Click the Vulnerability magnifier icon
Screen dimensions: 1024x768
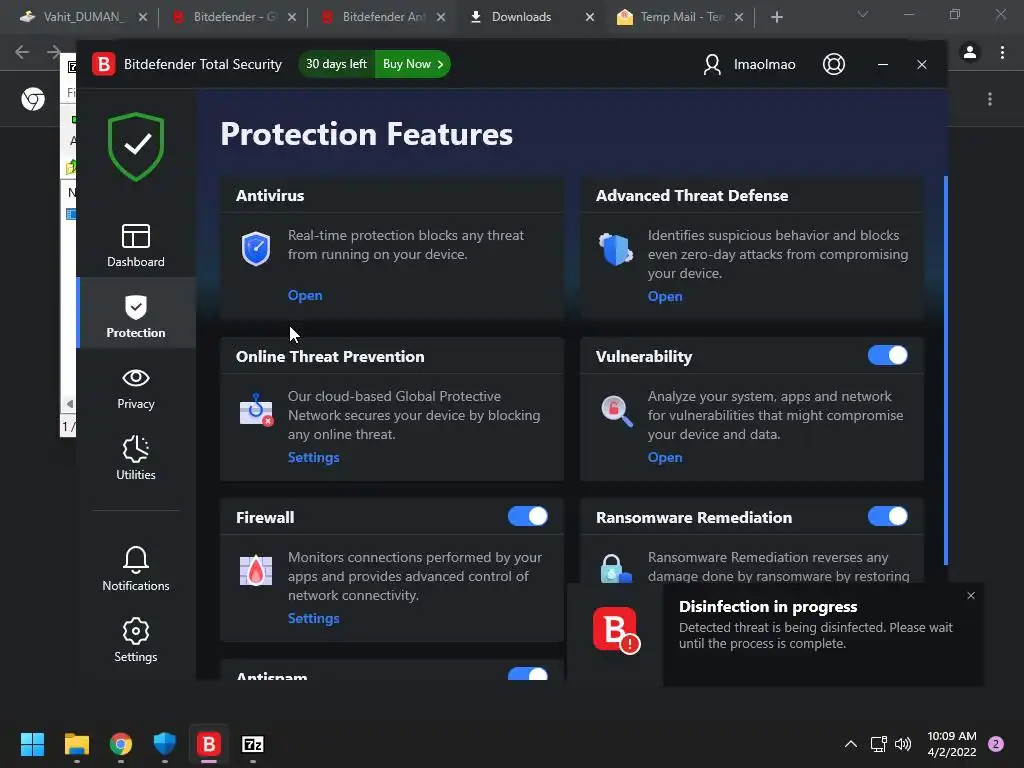tap(616, 410)
